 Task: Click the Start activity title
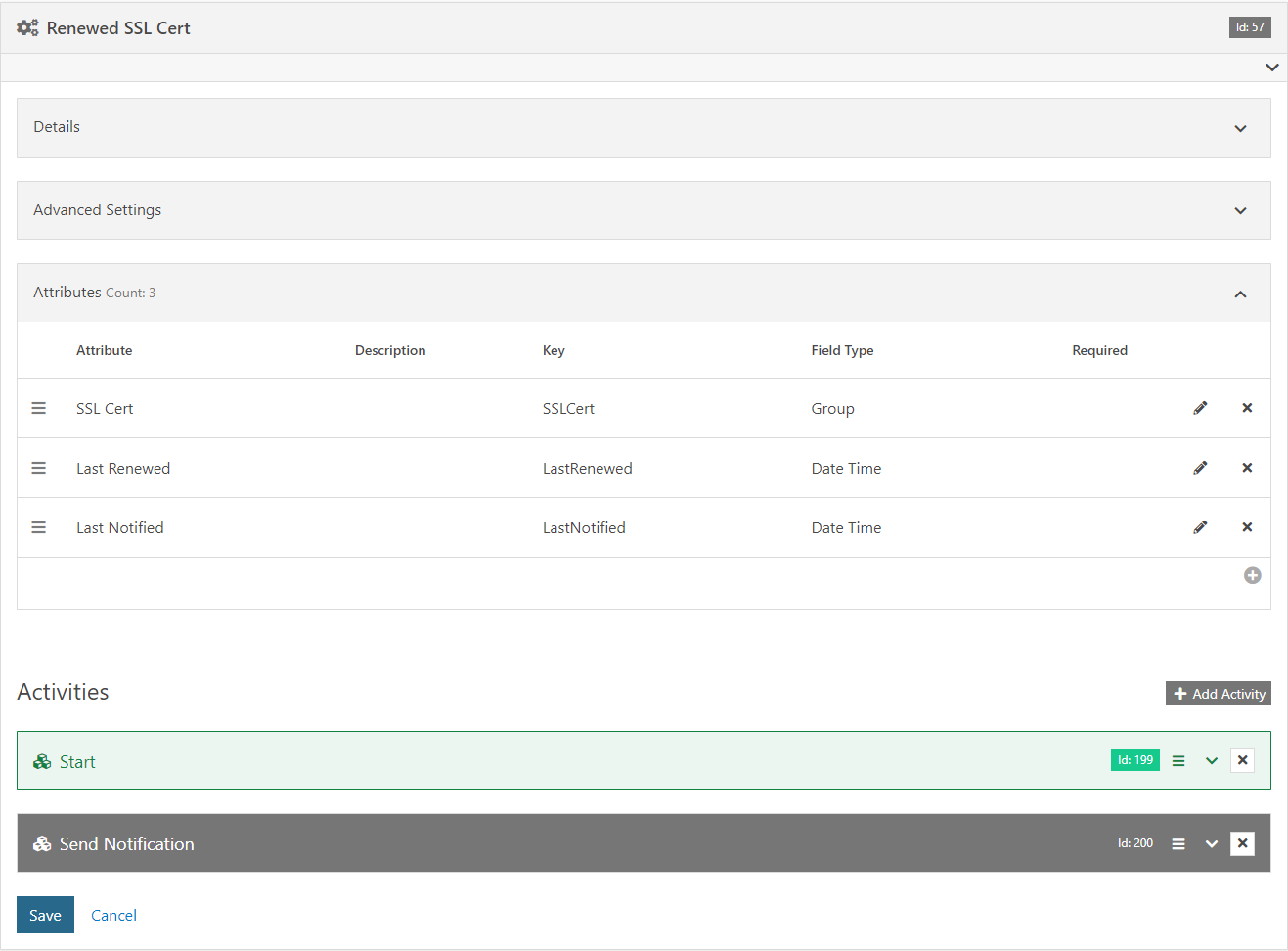coord(77,762)
